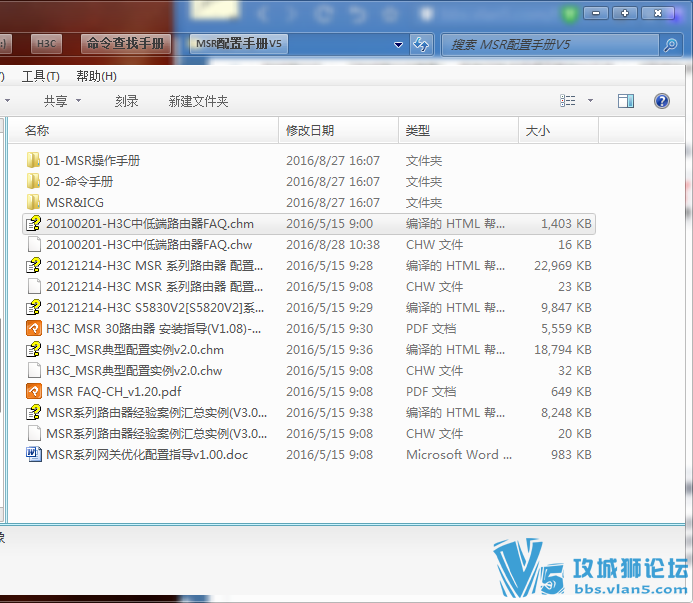Screen dimensions: 693x603
Task: Click the Word icon for MSR系列网关优化配置指导v1.00.doc
Action: [34, 454]
